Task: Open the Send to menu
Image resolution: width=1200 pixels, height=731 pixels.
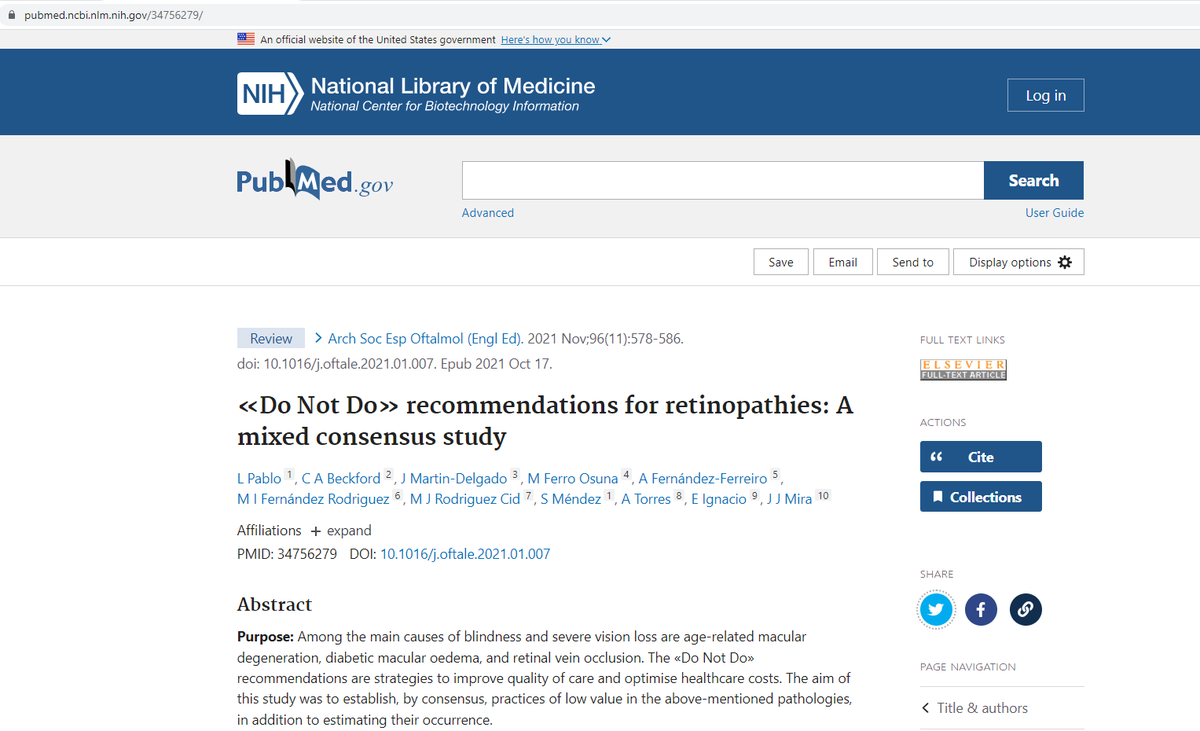Action: click(x=913, y=262)
